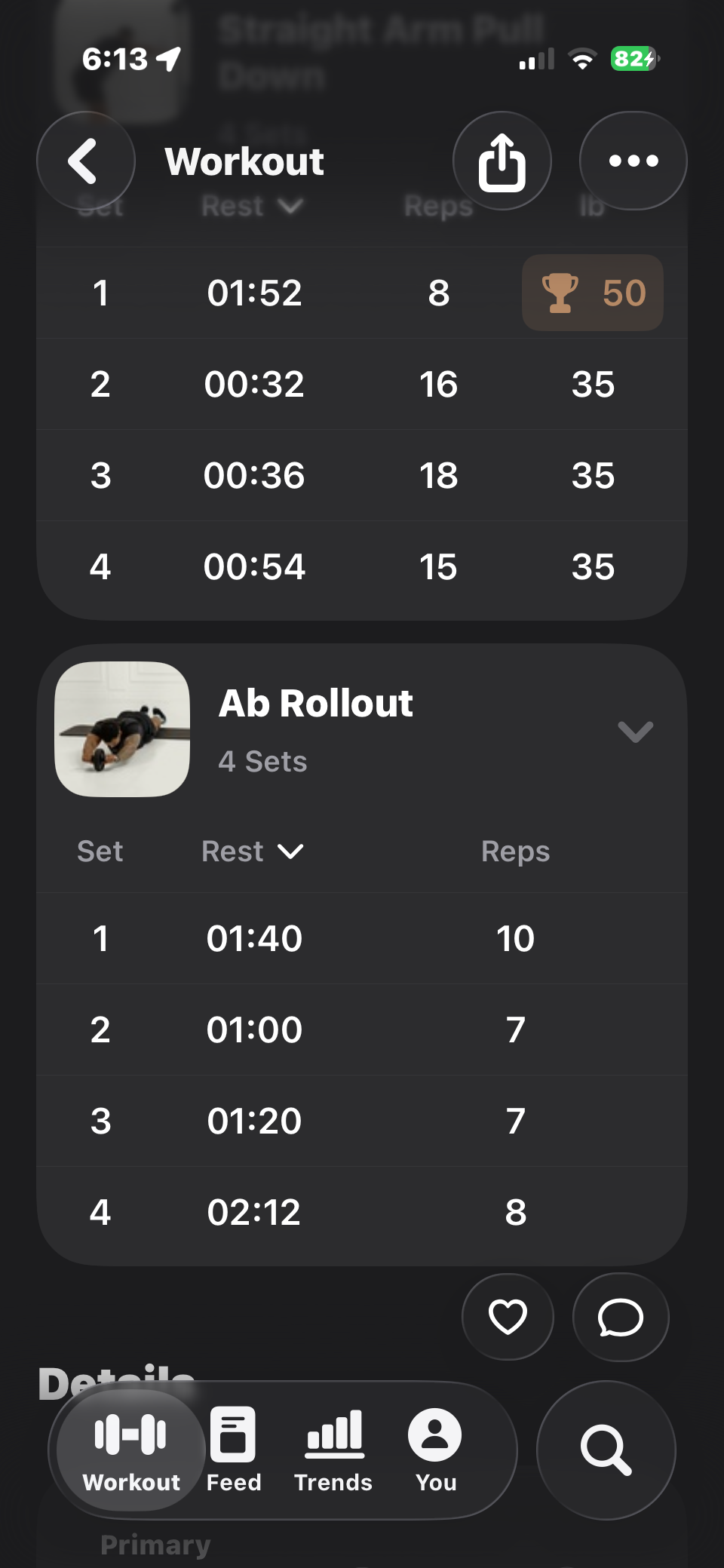Open the three-dot more options menu
The width and height of the screenshot is (724, 1568).
coord(633,161)
